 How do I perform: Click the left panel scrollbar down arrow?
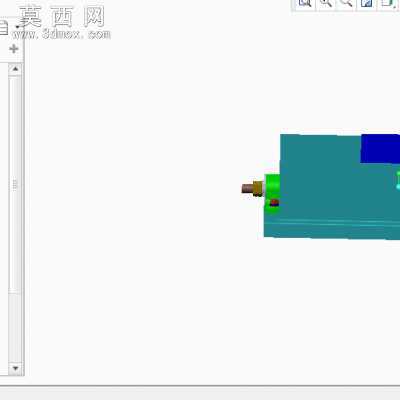coord(15,368)
